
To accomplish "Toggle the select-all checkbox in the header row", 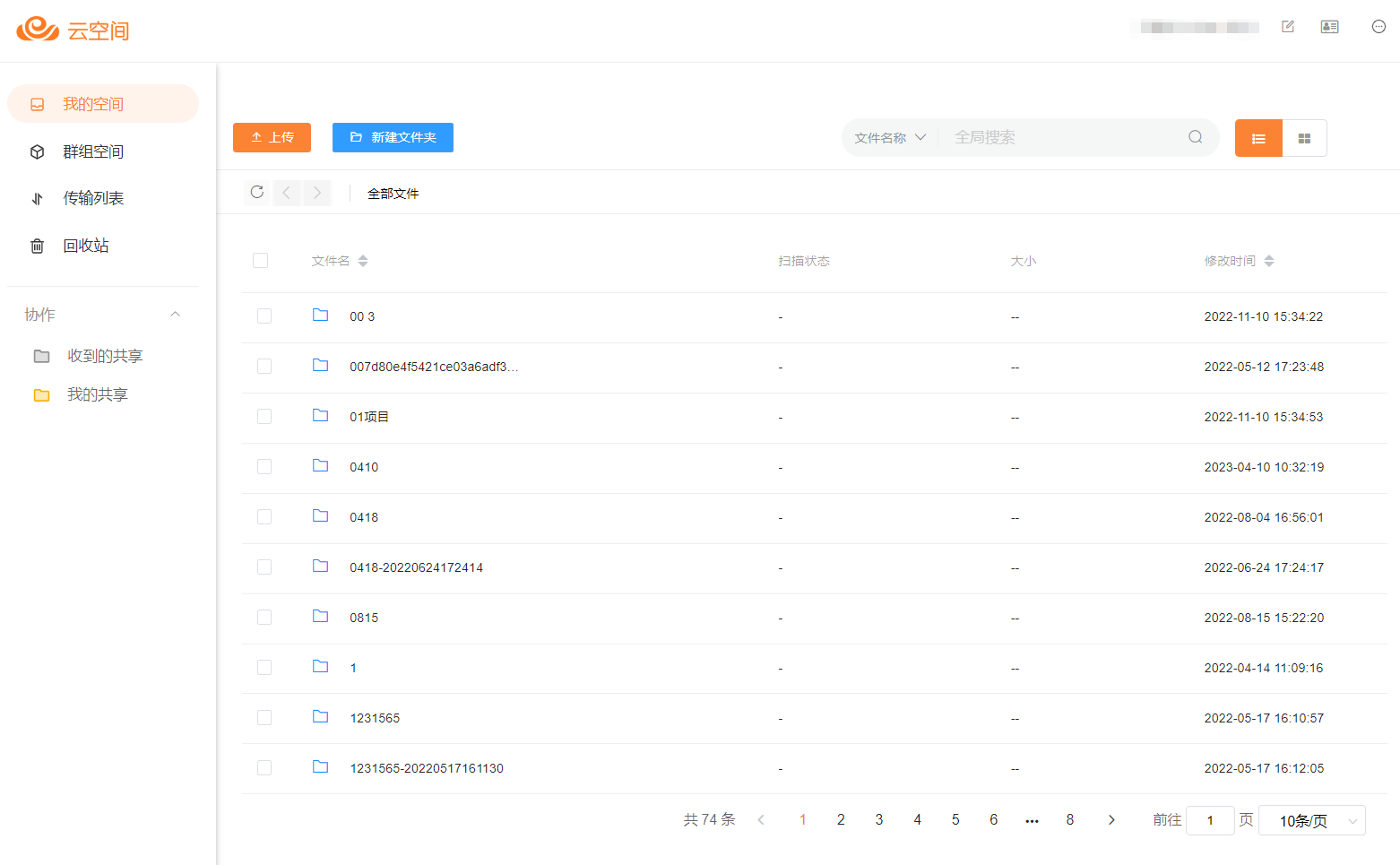I will pyautogui.click(x=261, y=261).
